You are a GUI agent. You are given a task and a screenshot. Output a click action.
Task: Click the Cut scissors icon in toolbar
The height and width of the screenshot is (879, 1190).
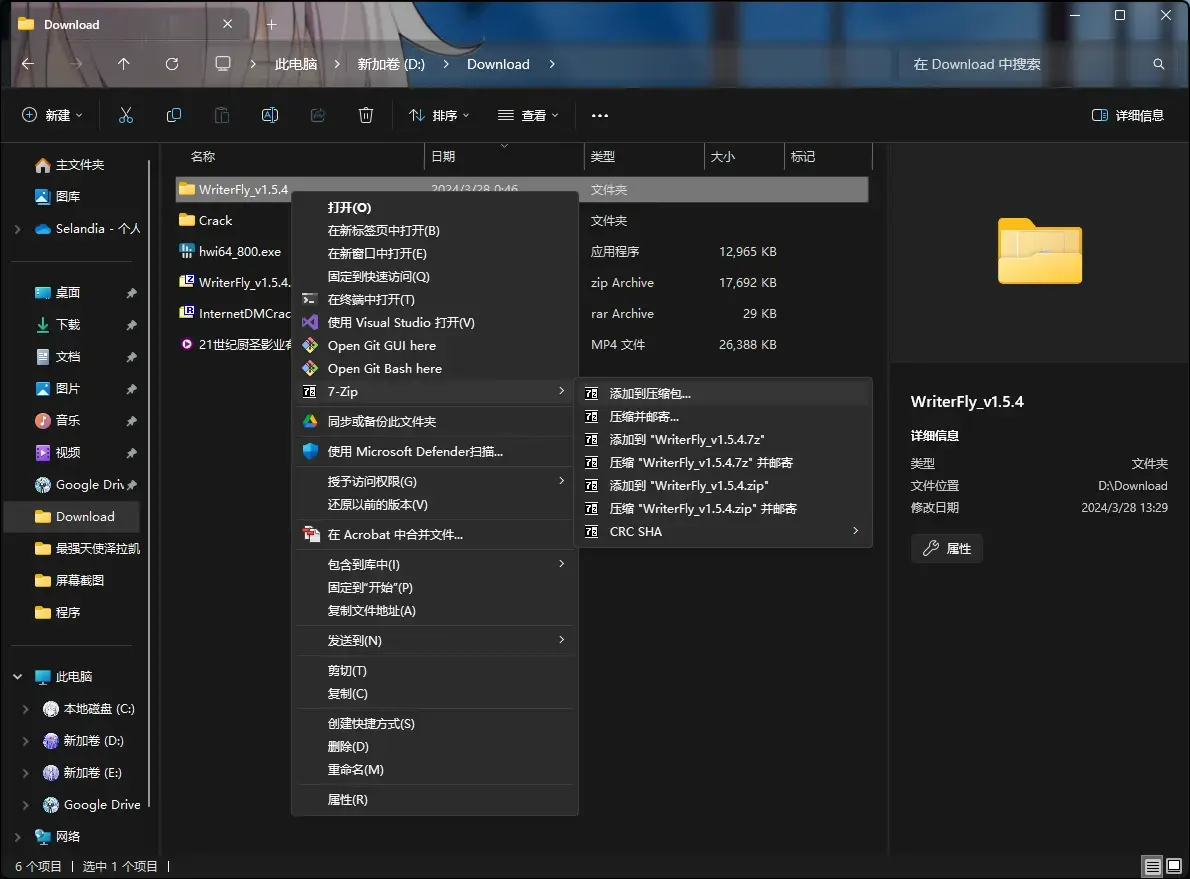126,115
